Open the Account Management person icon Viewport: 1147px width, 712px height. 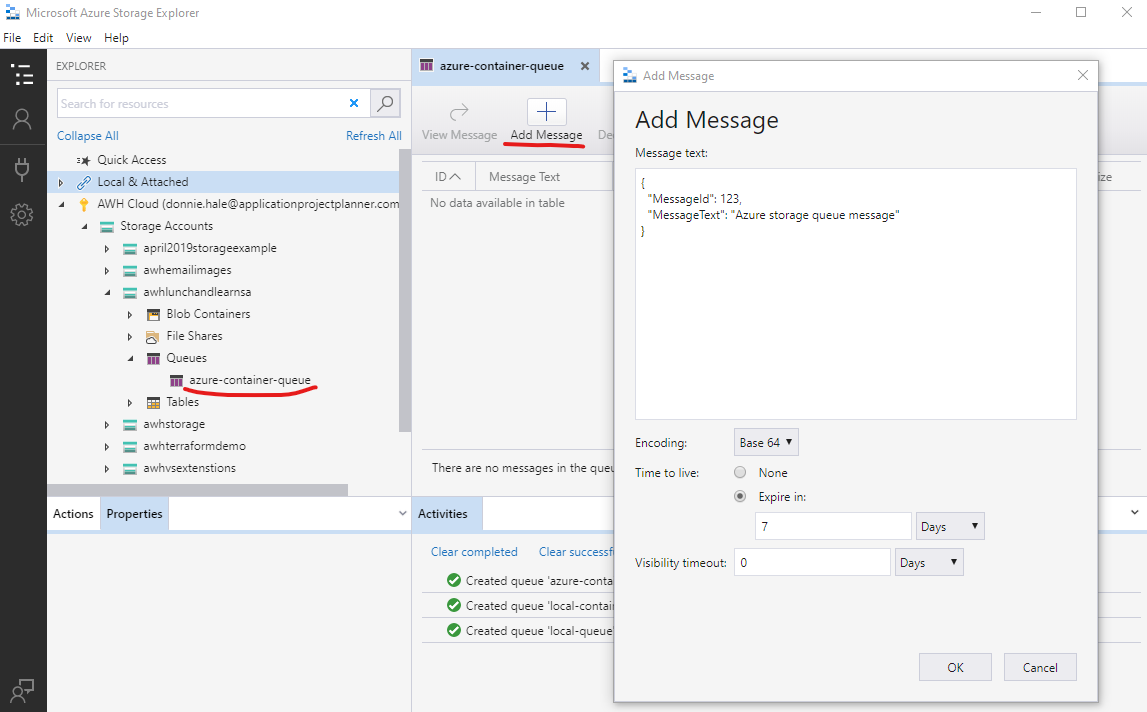(x=22, y=119)
